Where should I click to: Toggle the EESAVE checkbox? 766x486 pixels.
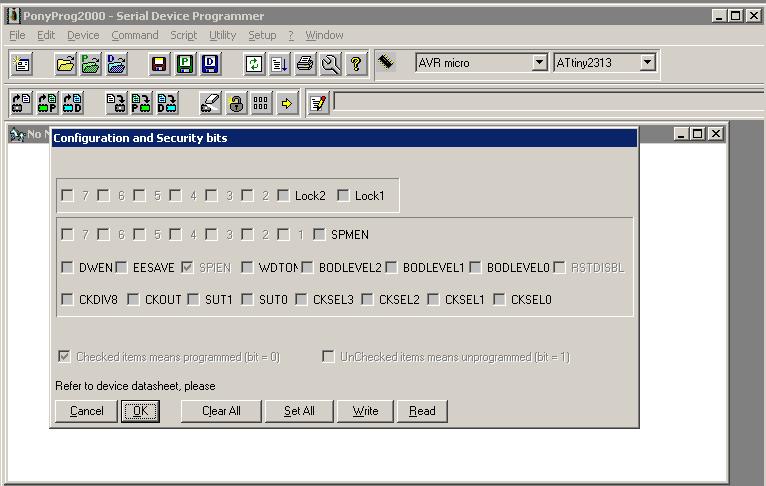[121, 267]
